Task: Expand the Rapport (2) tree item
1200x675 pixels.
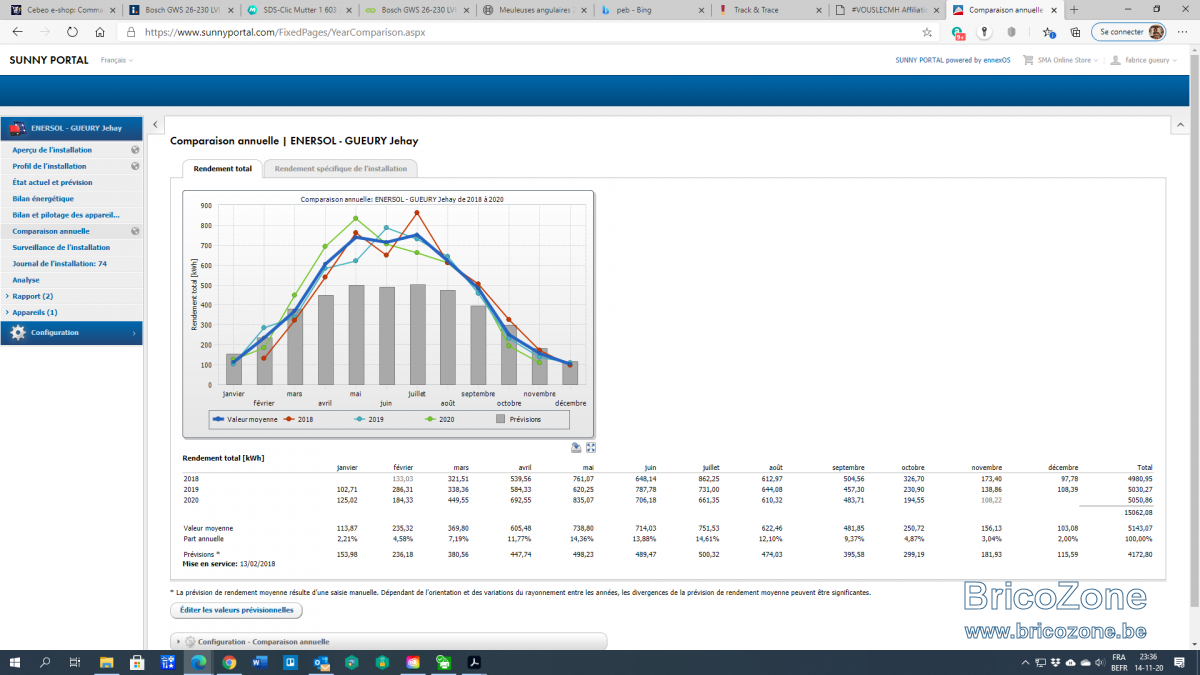Action: 30,296
